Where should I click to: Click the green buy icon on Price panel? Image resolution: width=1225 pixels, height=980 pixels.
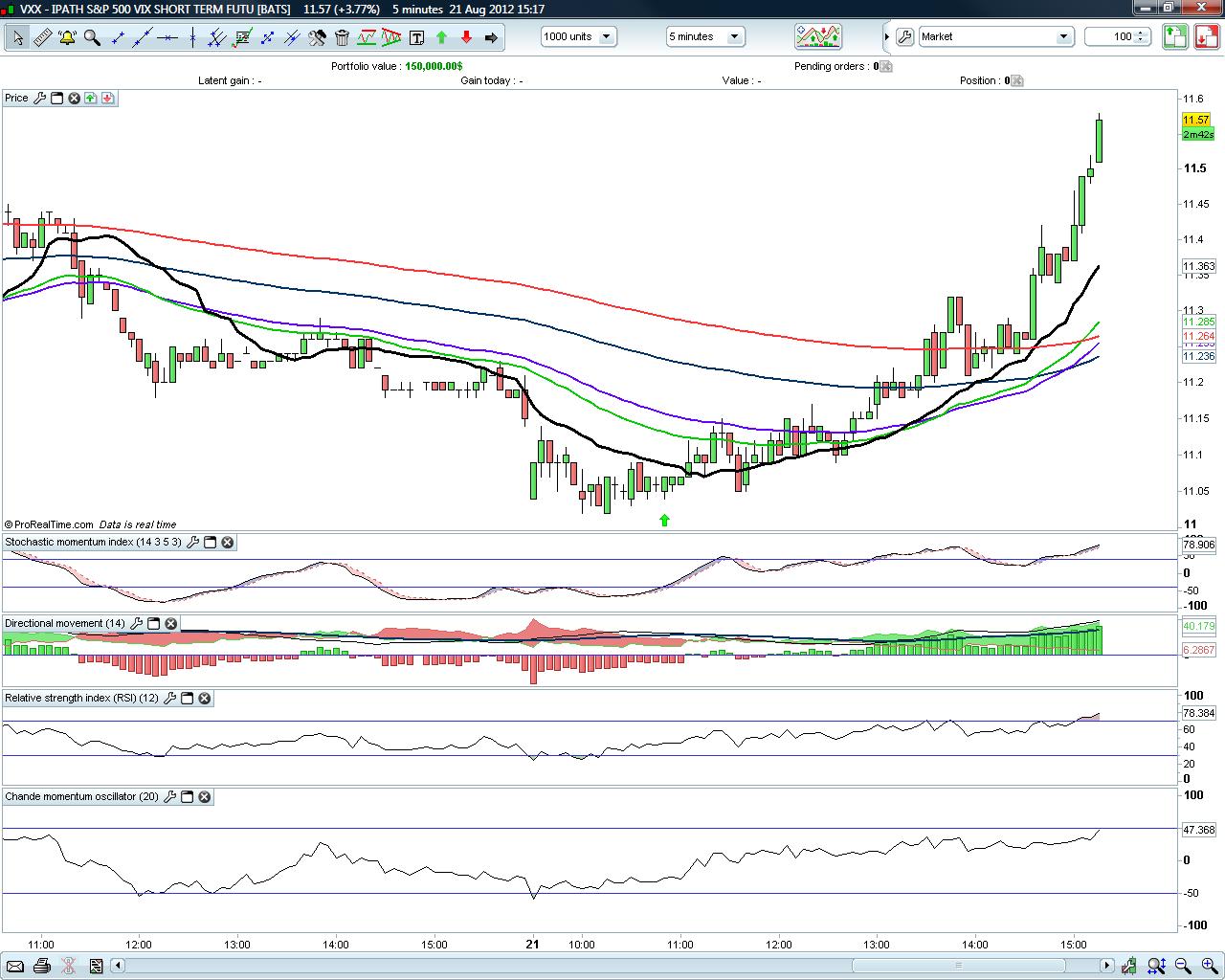(90, 98)
